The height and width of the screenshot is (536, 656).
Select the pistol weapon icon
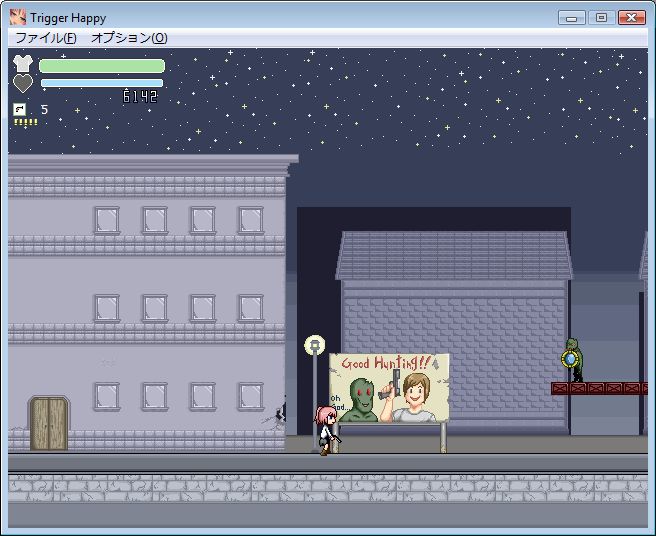pyautogui.click(x=19, y=109)
